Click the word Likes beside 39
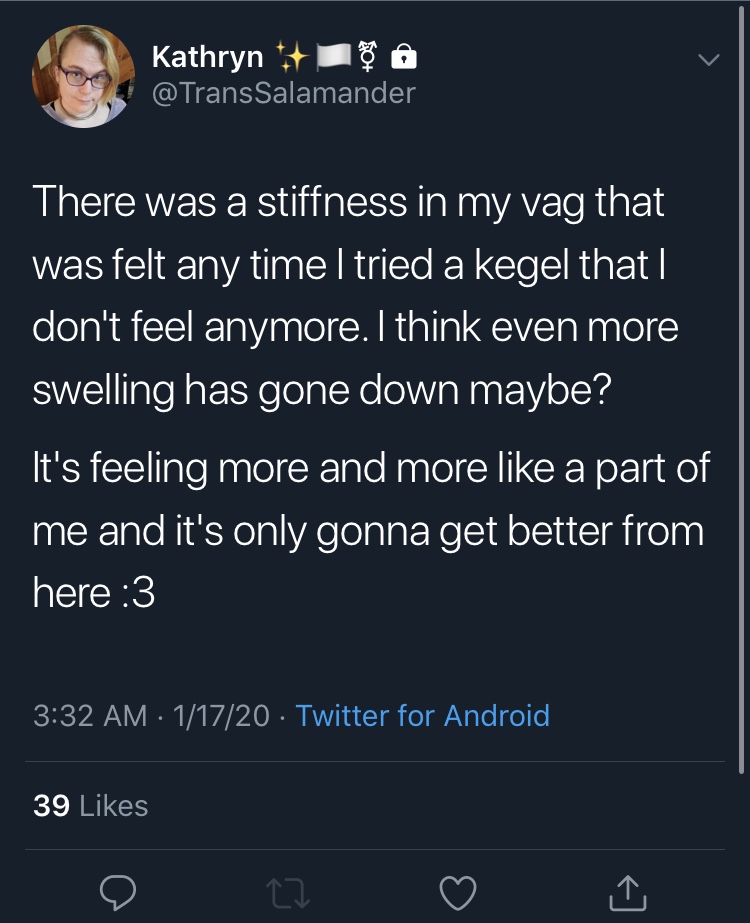The height and width of the screenshot is (923, 750). pos(114,806)
